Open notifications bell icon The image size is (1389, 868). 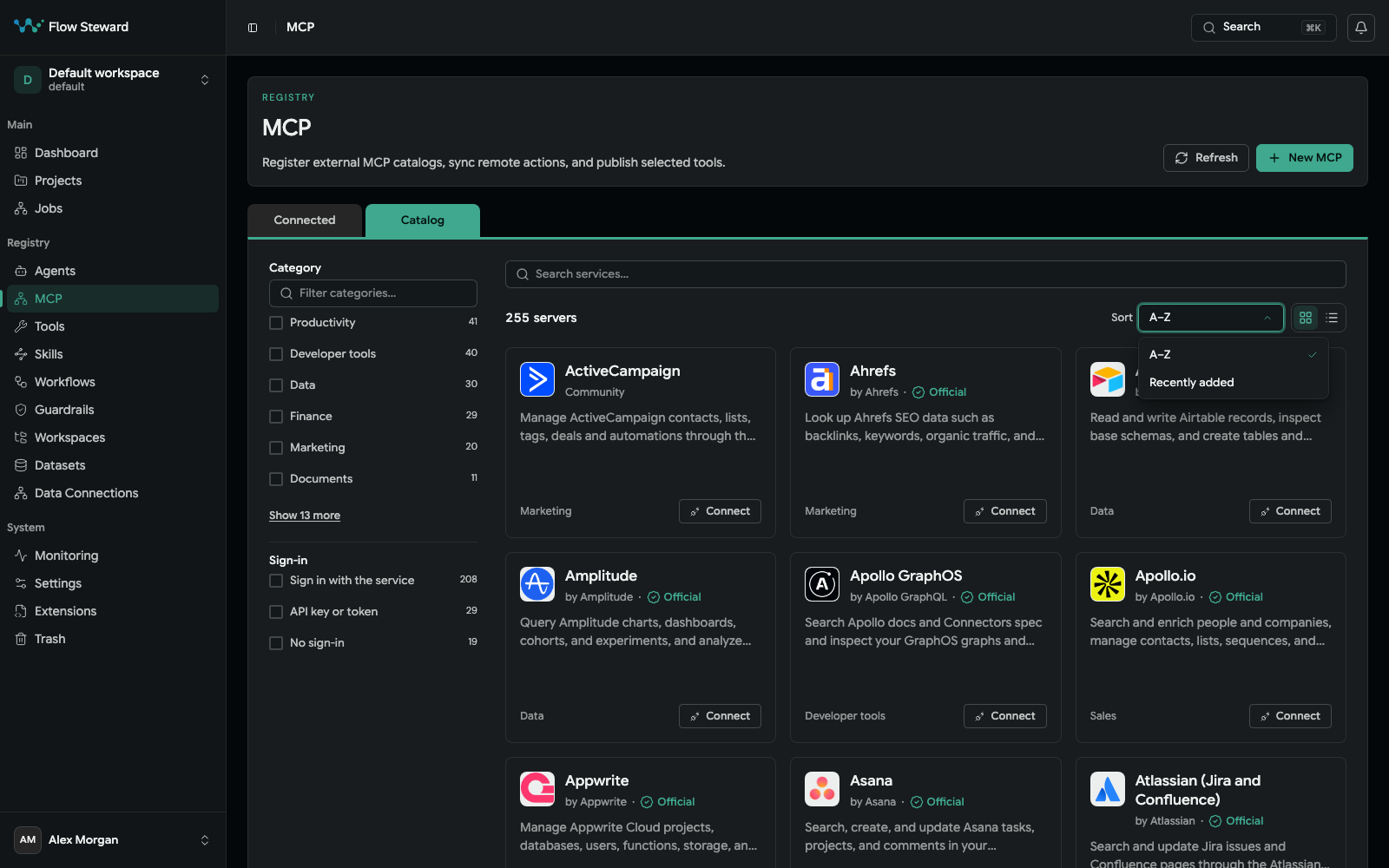tap(1360, 28)
